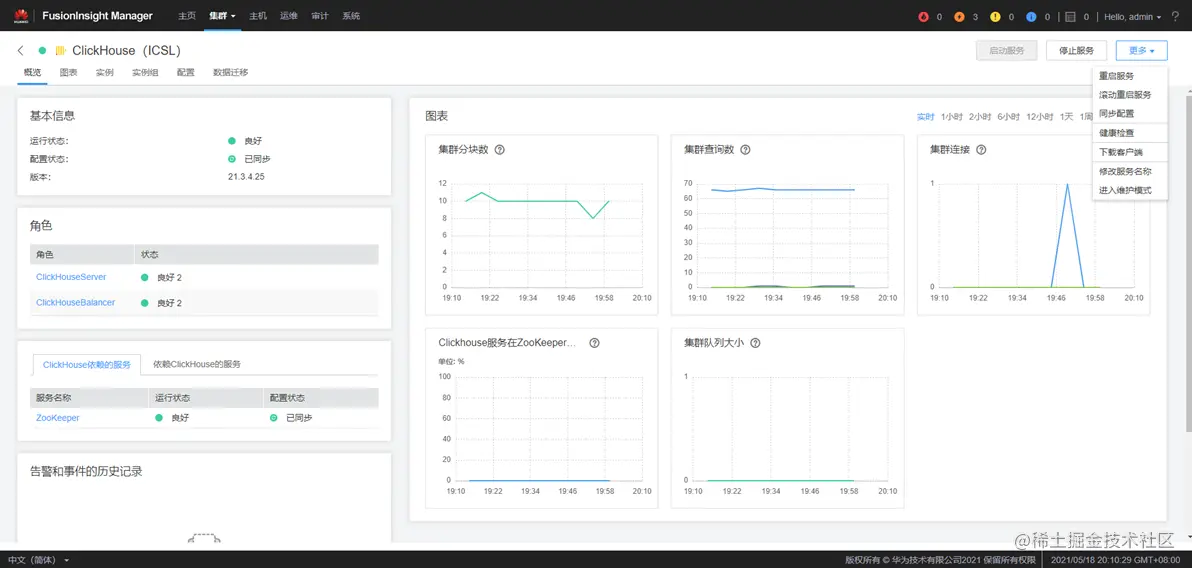Open the 集群 dropdown menu
The width and height of the screenshot is (1192, 568).
point(223,16)
